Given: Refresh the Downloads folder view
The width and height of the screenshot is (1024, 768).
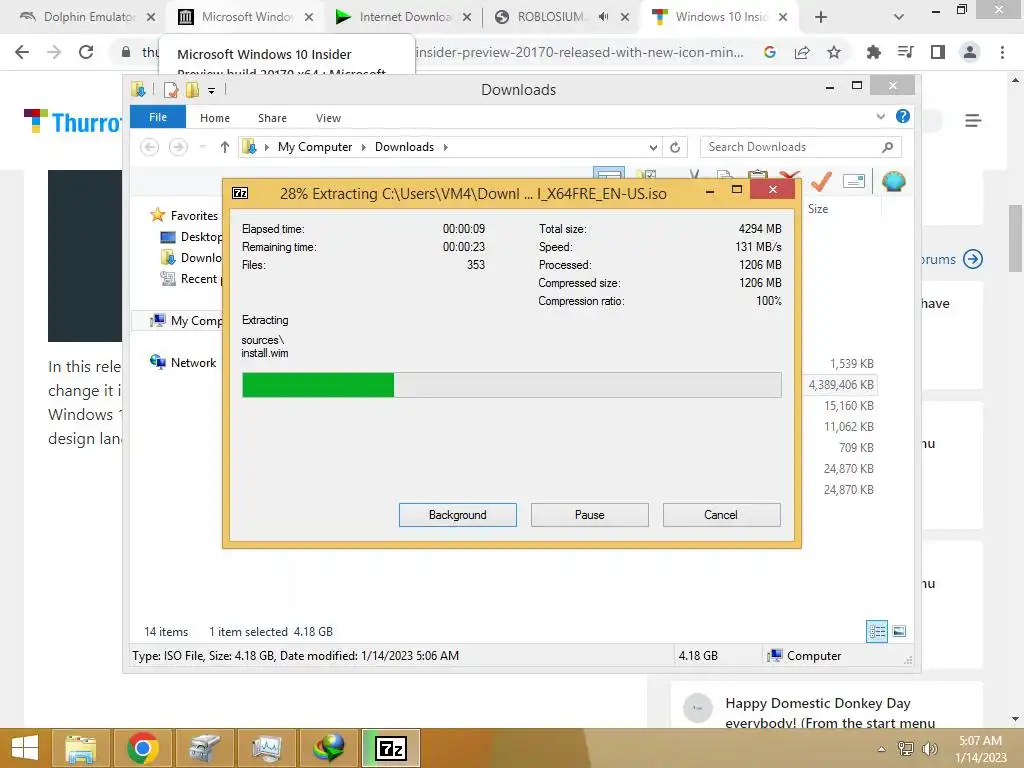Looking at the screenshot, I should (675, 147).
